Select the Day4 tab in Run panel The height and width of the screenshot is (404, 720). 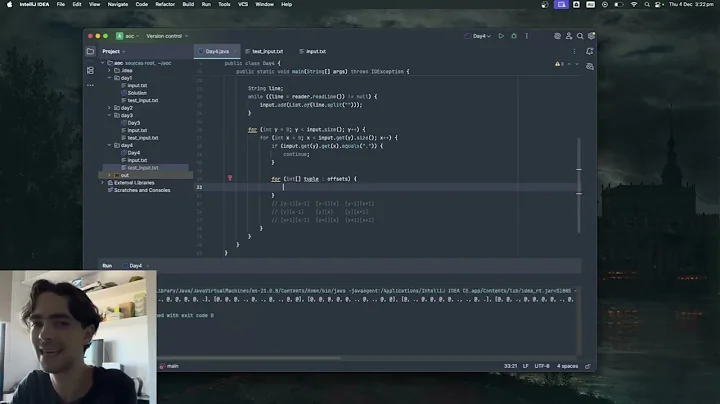pyautogui.click(x=135, y=266)
